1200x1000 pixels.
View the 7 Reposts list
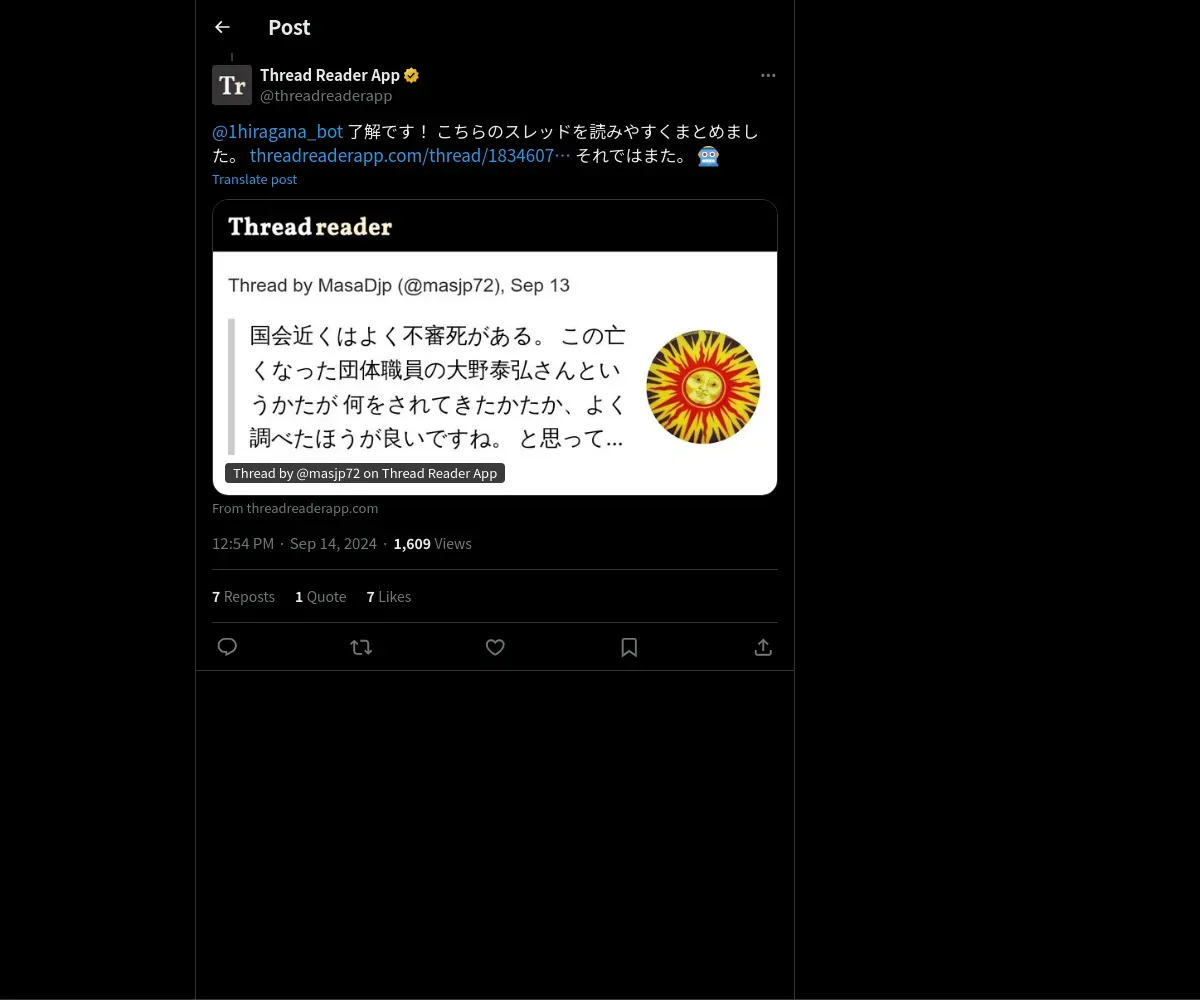[x=243, y=597]
